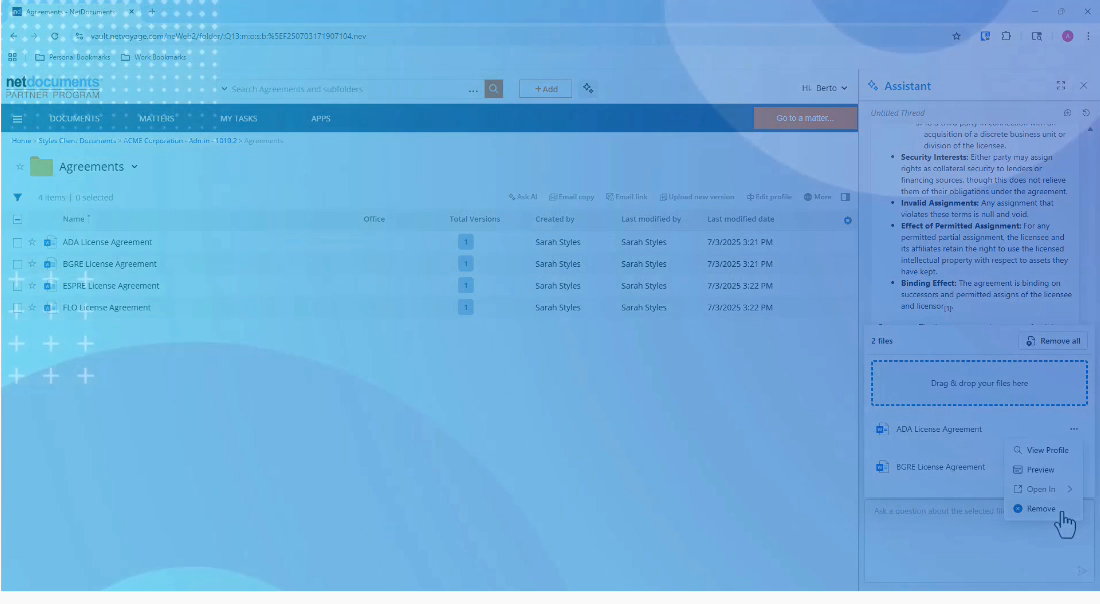Click Remove all files button
The width and height of the screenshot is (1100, 604).
1053,341
